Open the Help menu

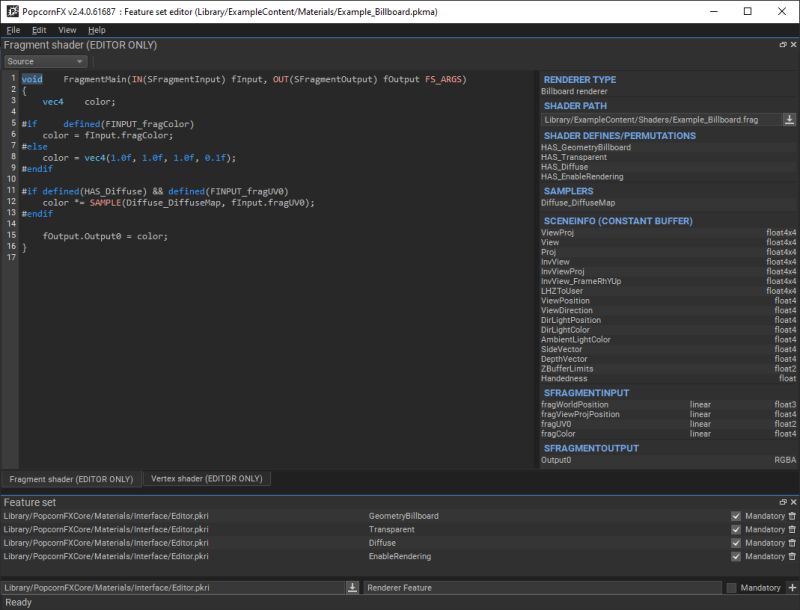pos(96,30)
